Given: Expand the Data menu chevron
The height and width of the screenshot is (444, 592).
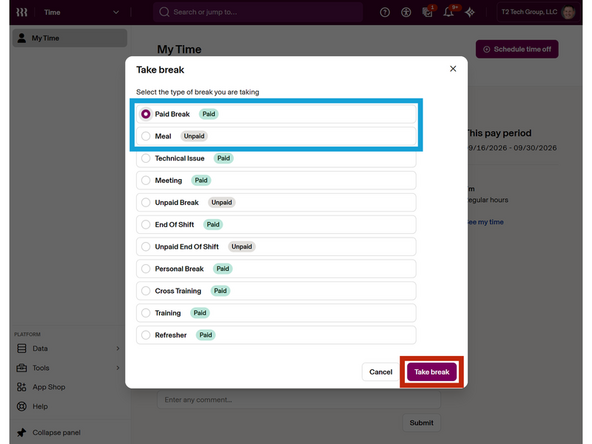Looking at the screenshot, I should pos(118,348).
